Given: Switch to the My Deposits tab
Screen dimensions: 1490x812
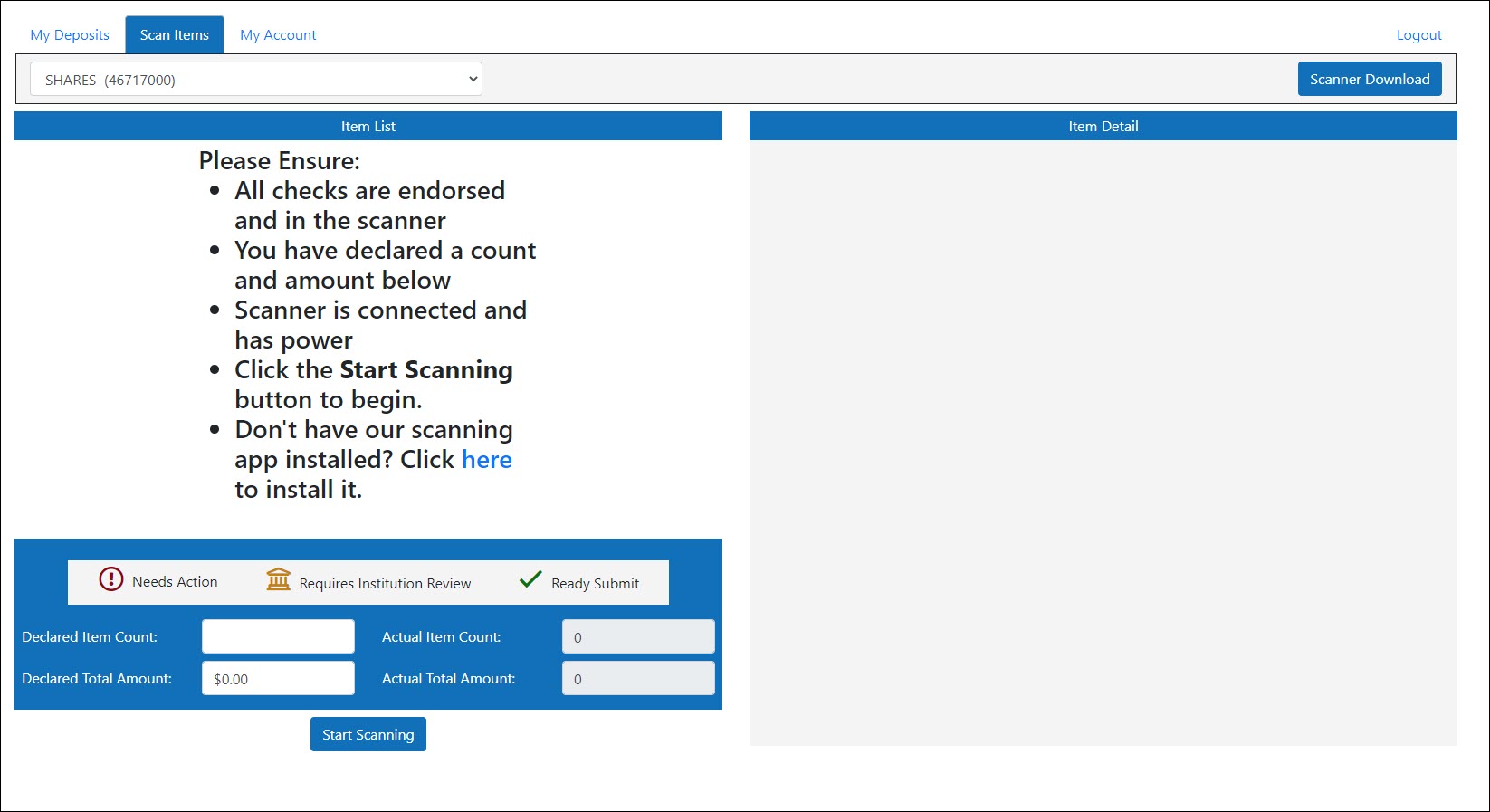Looking at the screenshot, I should tap(70, 35).
